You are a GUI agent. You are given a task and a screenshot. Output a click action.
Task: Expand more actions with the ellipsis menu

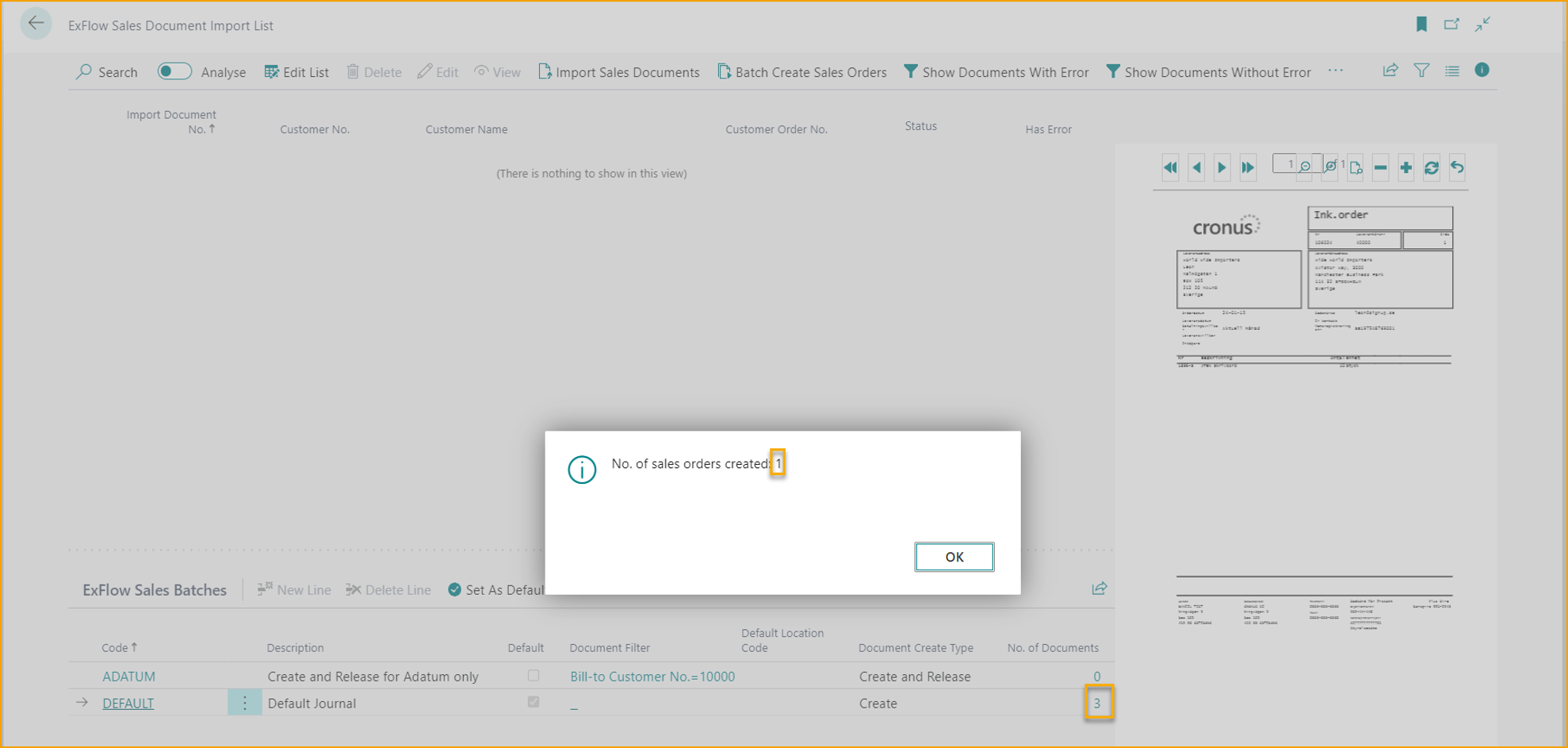coord(1336,71)
